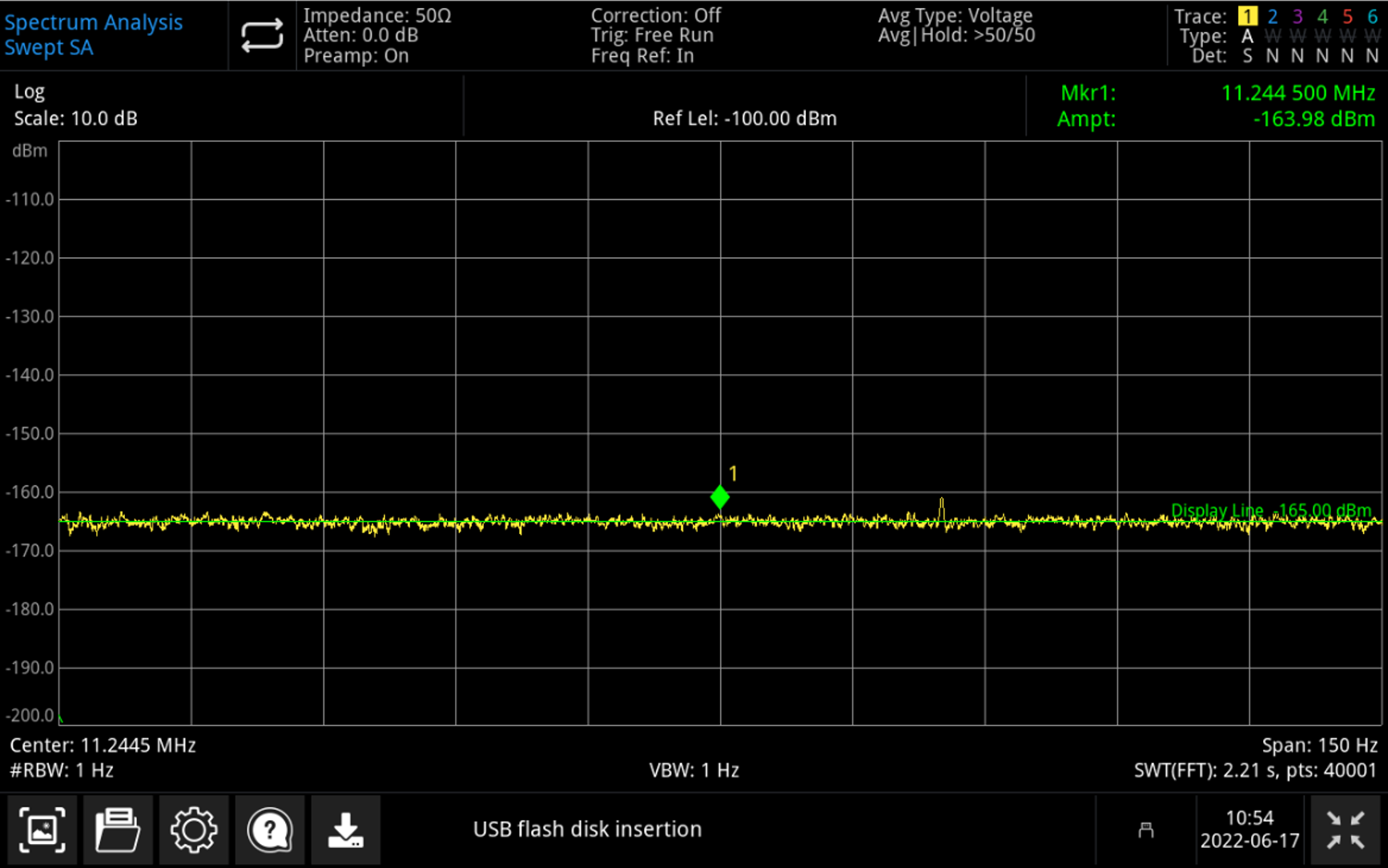Click the Correction: Off setting
This screenshot has height=868, width=1388.
pyautogui.click(x=656, y=15)
